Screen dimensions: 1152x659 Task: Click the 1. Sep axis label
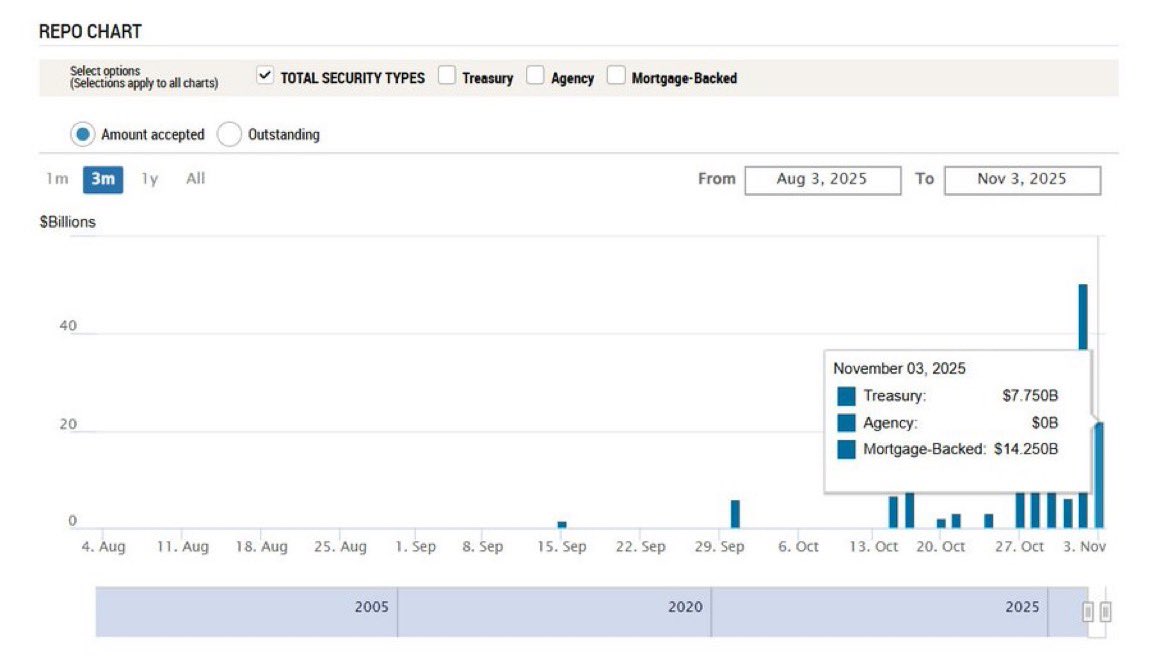point(416,547)
